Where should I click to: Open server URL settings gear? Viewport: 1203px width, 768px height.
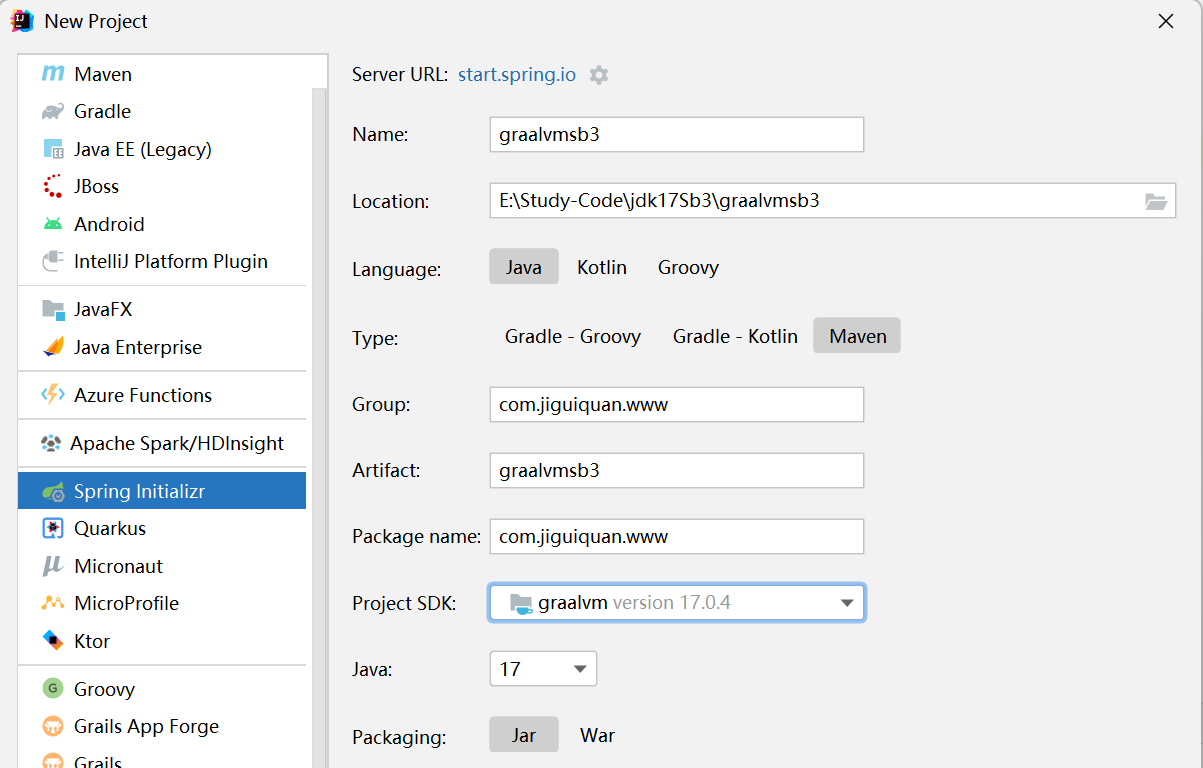(599, 75)
